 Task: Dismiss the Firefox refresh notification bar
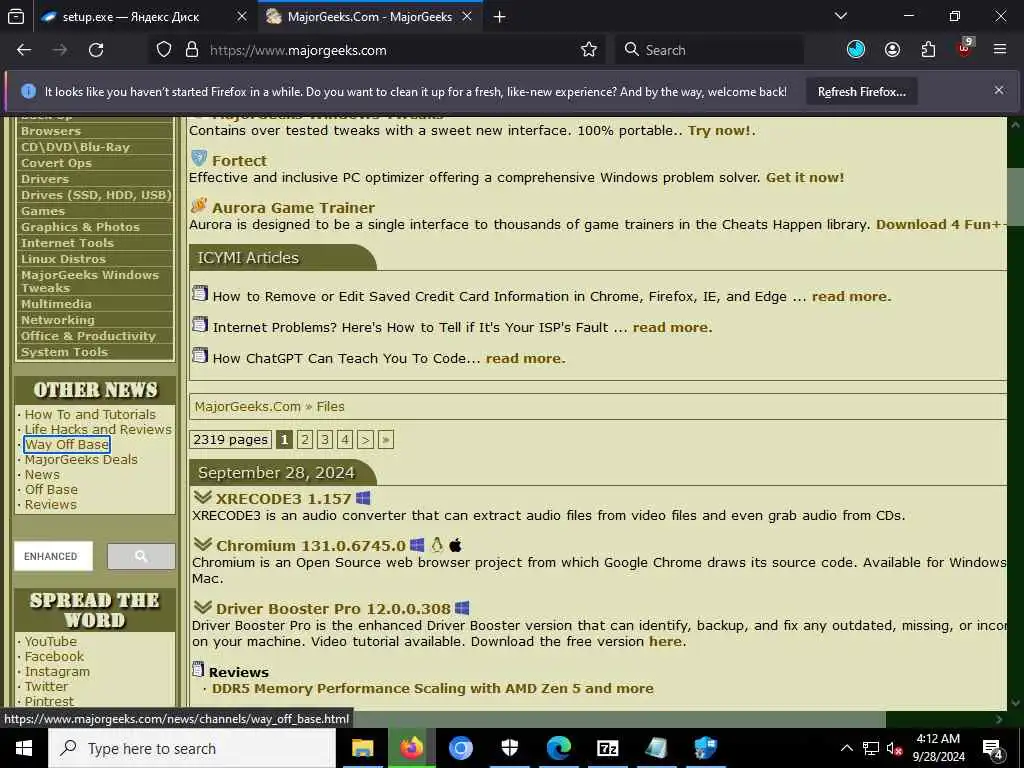coord(999,90)
